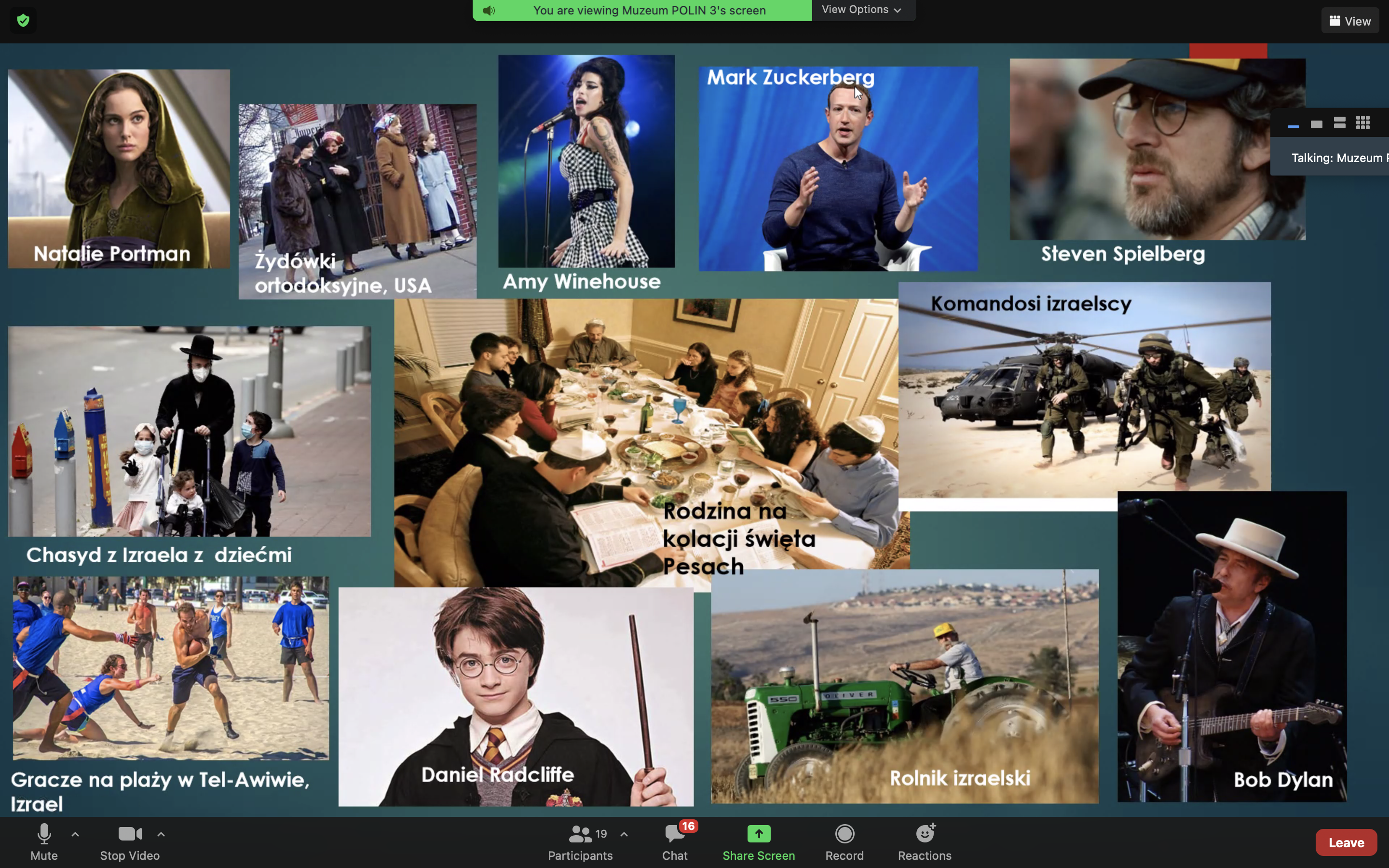The height and width of the screenshot is (868, 1389).
Task: Expand video options chevron beside Stop Video
Action: tap(161, 834)
